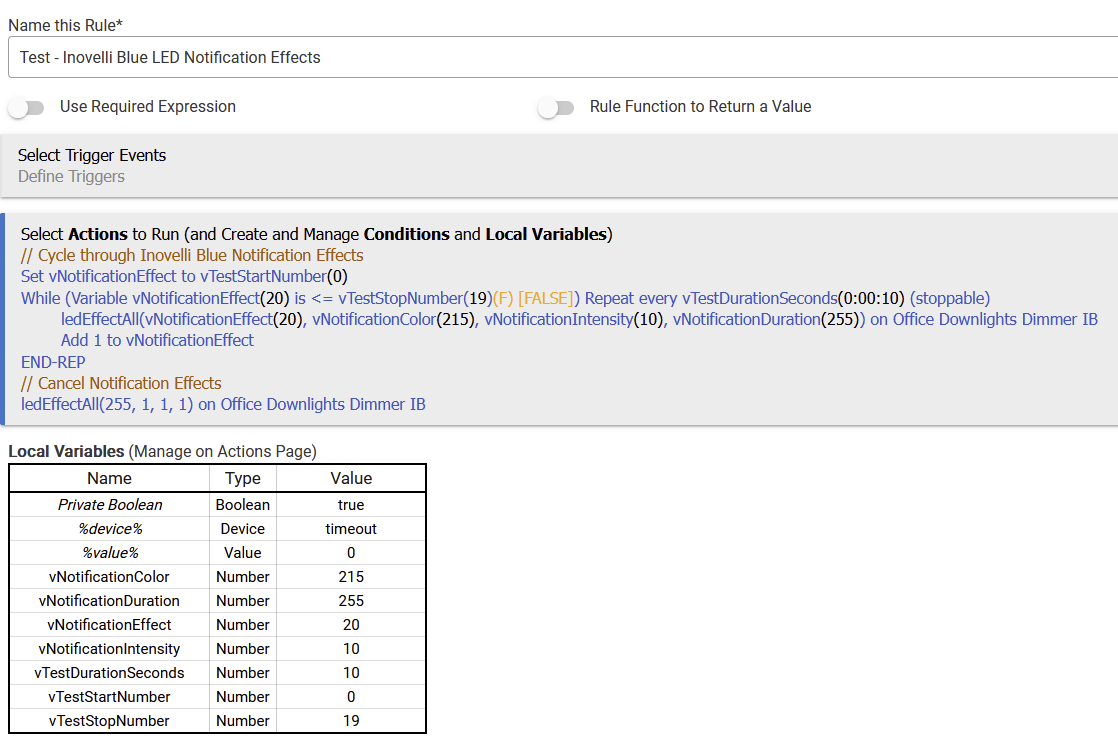
Task: Toggle Use Required Expression switch
Action: tap(26, 108)
